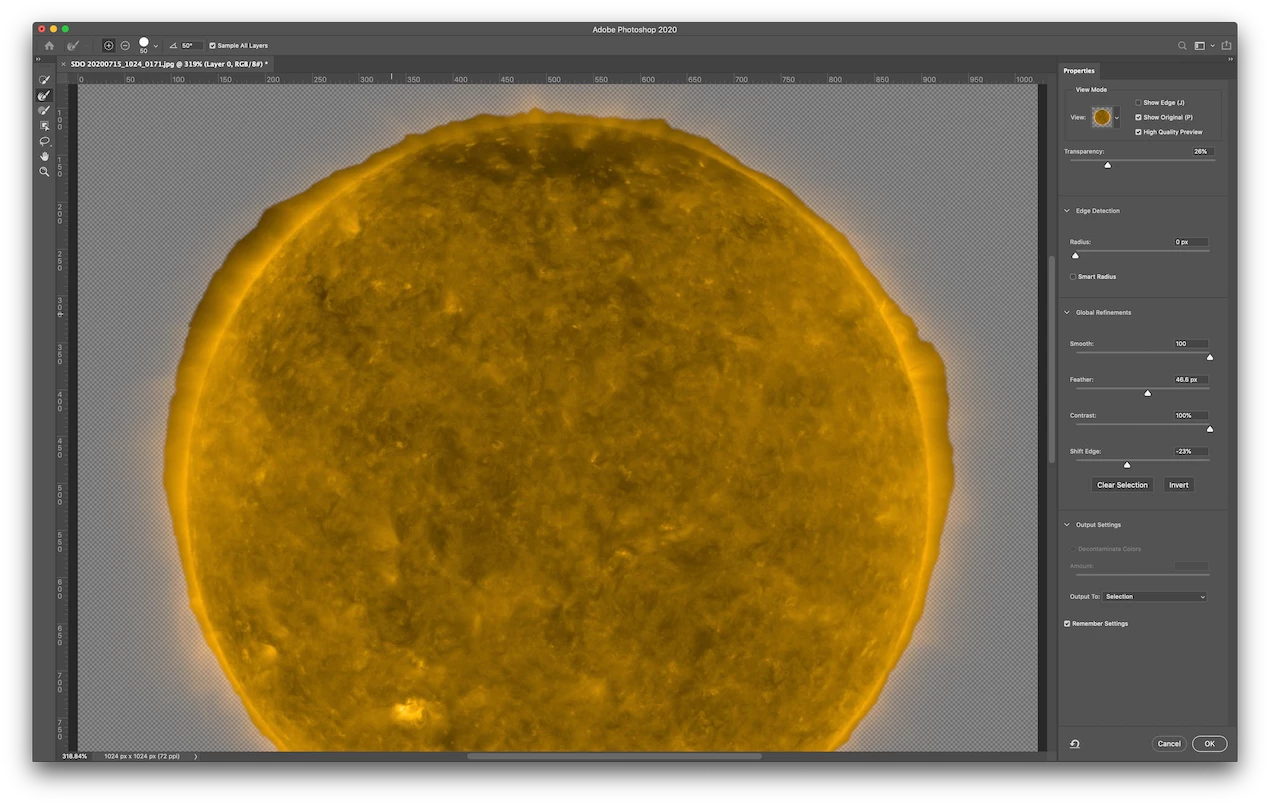Edit the brush angle 50° field
Viewport: 1270px width, 805px height.
[192, 46]
